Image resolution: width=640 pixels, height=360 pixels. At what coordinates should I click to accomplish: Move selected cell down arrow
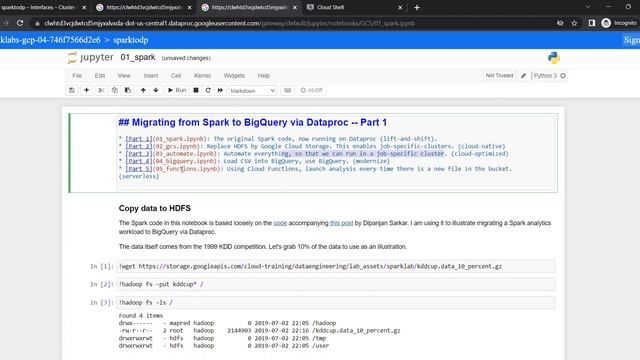pyautogui.click(x=156, y=90)
